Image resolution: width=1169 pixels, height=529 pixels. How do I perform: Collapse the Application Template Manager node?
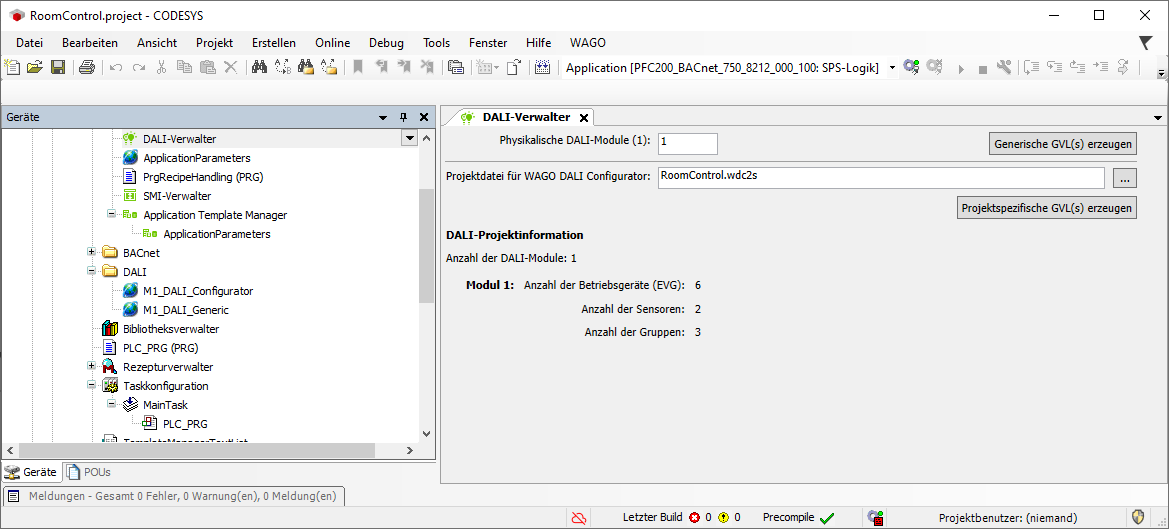tap(112, 215)
